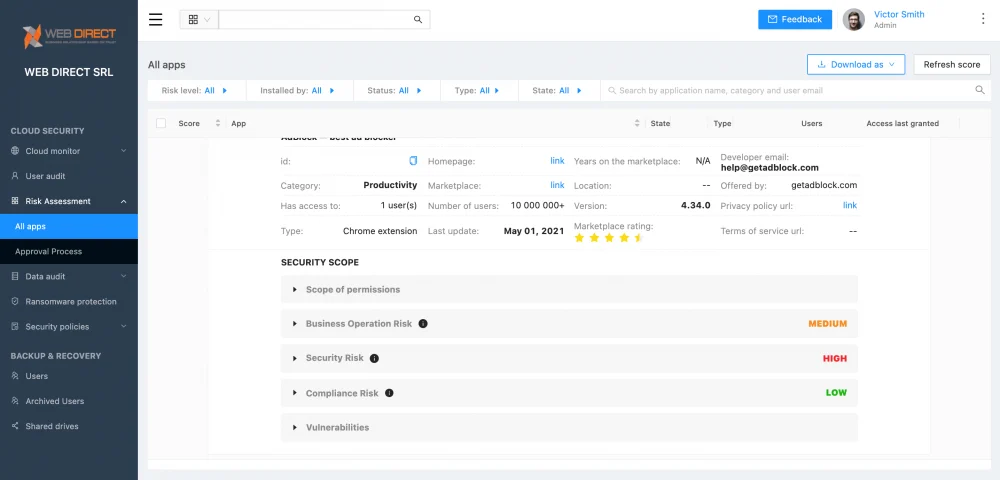Expand the Compliance Risk section

pos(569,393)
